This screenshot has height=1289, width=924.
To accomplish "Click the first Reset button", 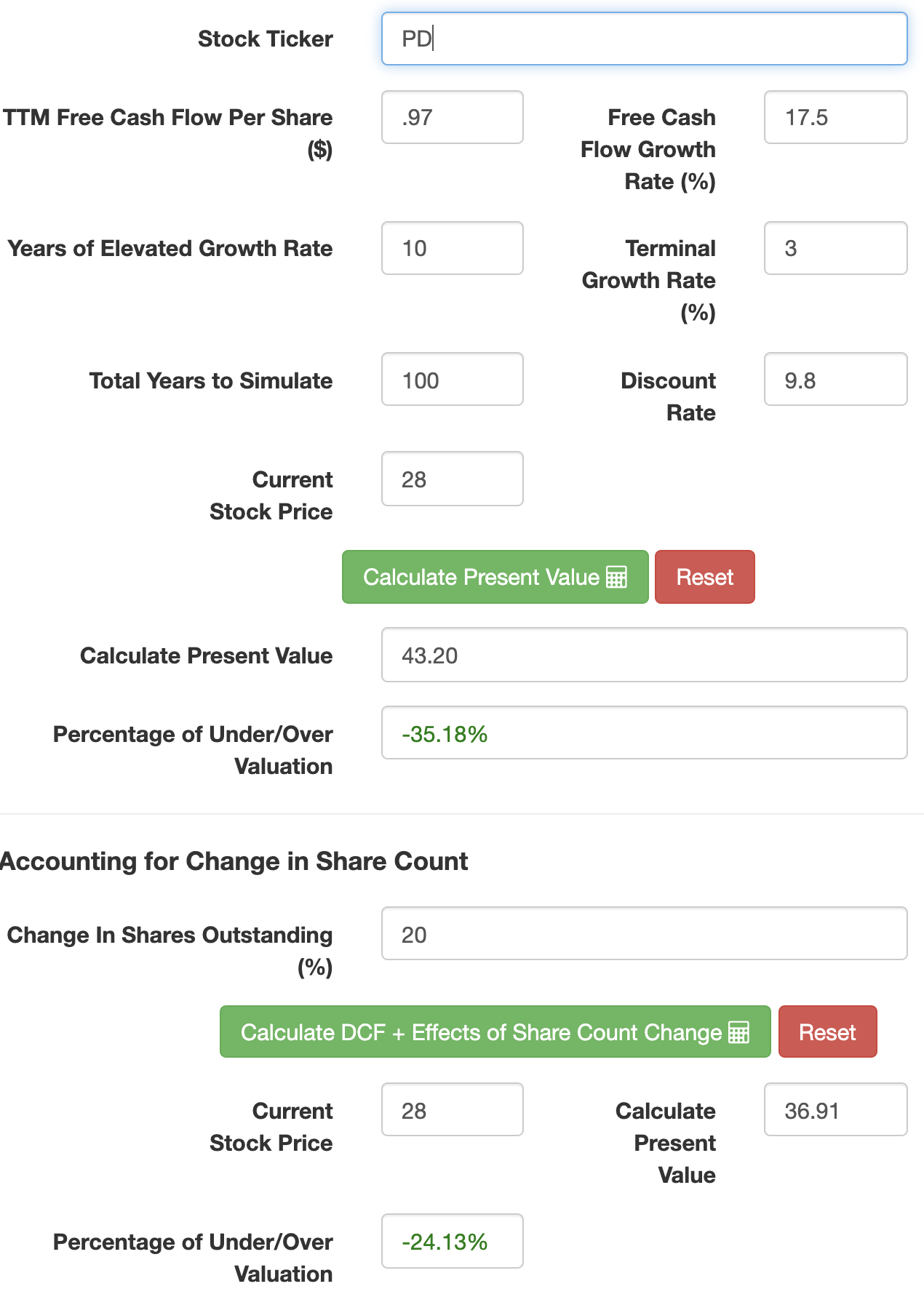I will point(704,577).
